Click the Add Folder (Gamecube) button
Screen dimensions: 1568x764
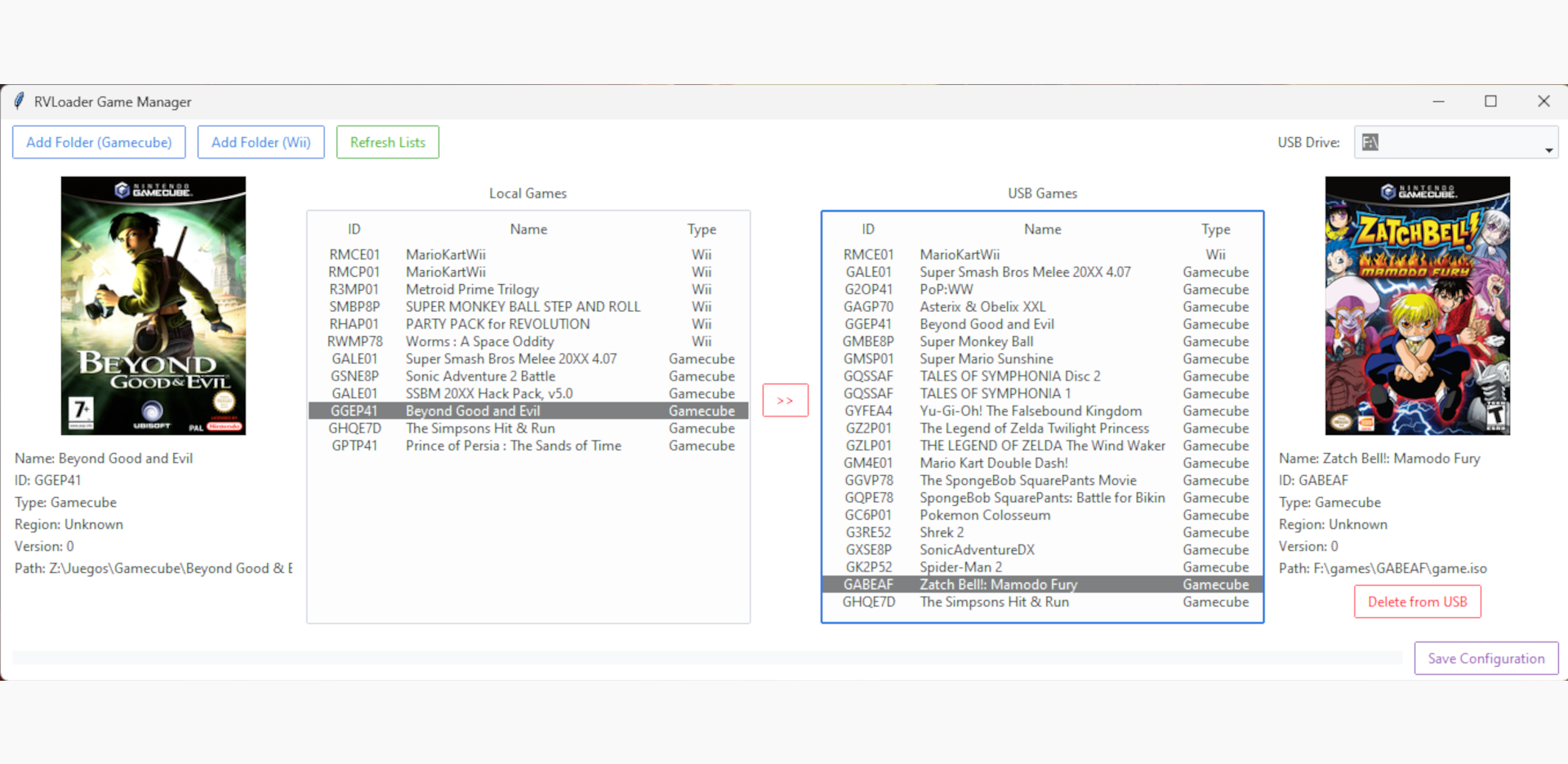point(99,142)
